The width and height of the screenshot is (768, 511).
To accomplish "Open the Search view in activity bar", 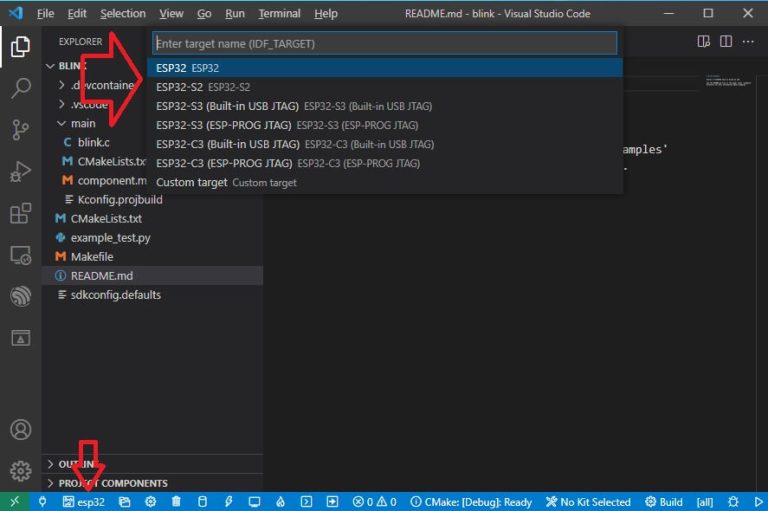I will click(20, 88).
